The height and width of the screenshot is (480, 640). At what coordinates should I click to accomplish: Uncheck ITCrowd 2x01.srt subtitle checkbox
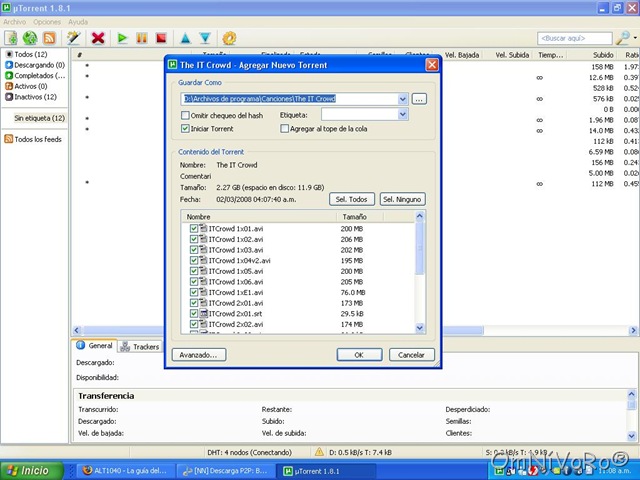tap(194, 313)
